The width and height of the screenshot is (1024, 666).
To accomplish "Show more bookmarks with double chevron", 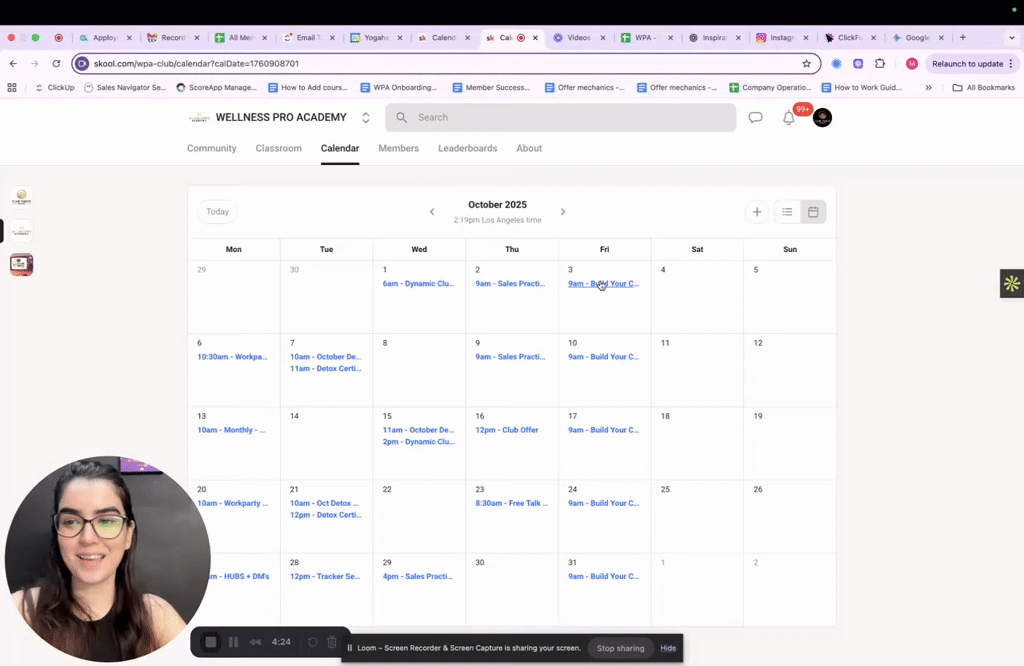I will pyautogui.click(x=928, y=87).
